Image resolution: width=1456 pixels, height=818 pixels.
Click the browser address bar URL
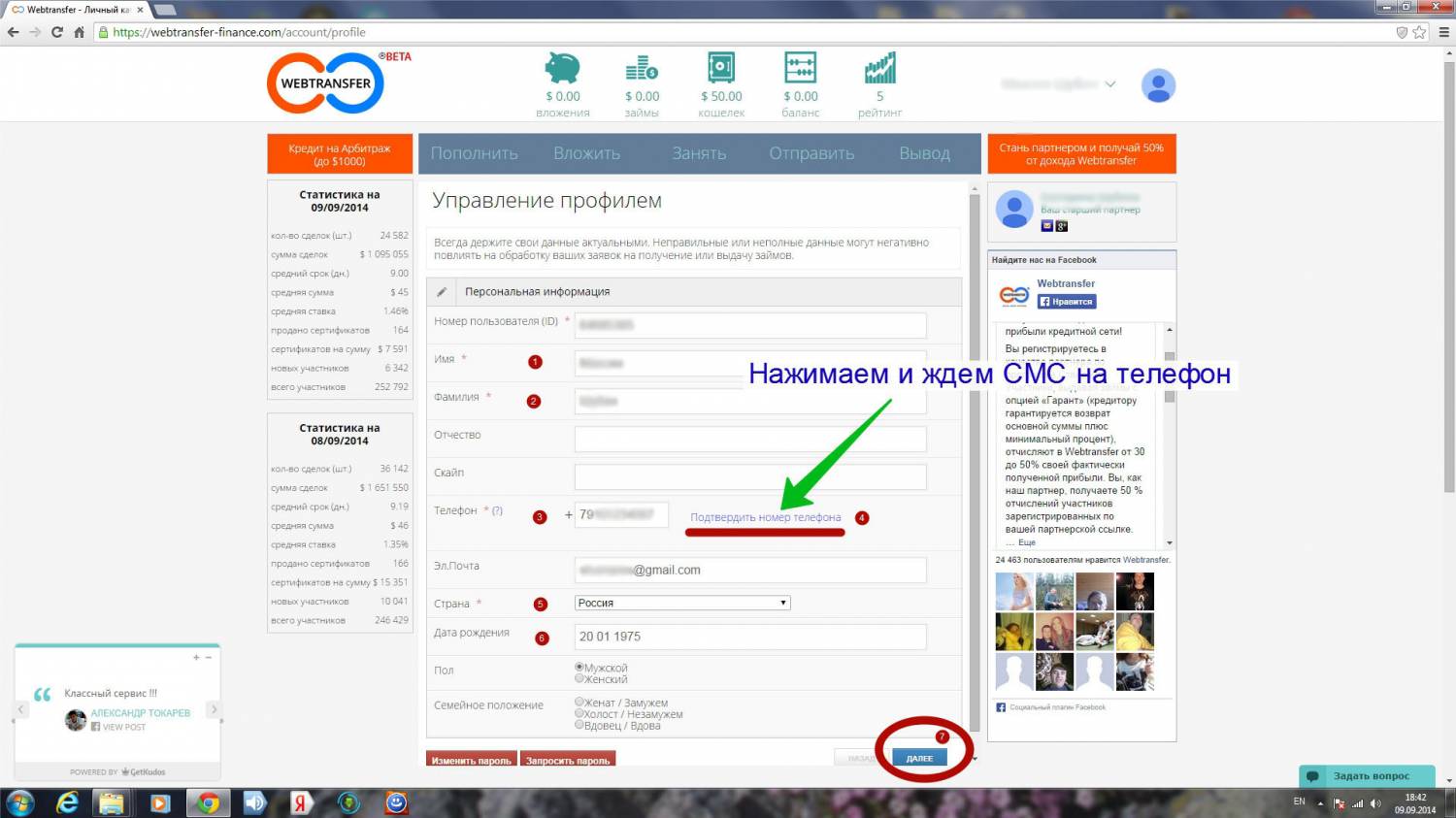coord(239,32)
